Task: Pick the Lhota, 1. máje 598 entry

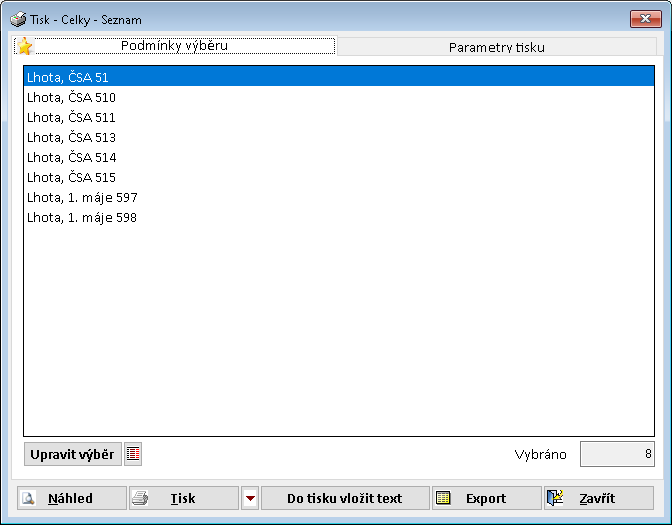Action: point(82,217)
